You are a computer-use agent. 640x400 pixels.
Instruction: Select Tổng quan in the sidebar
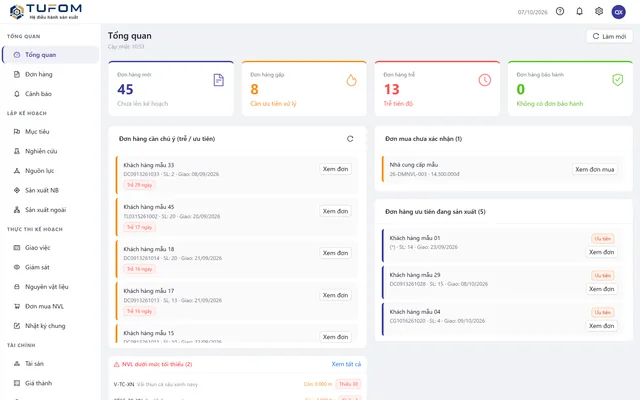click(x=51, y=55)
